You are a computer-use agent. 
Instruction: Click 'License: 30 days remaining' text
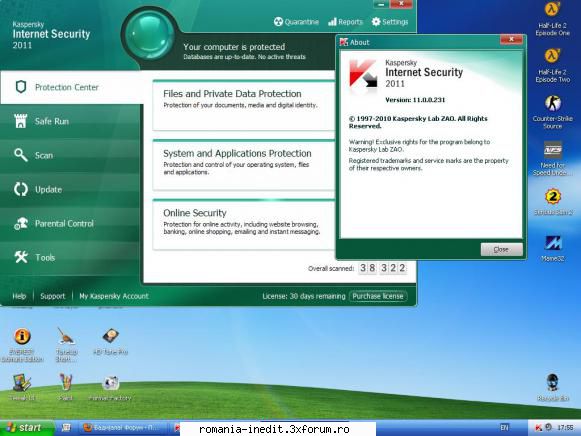[x=304, y=296]
